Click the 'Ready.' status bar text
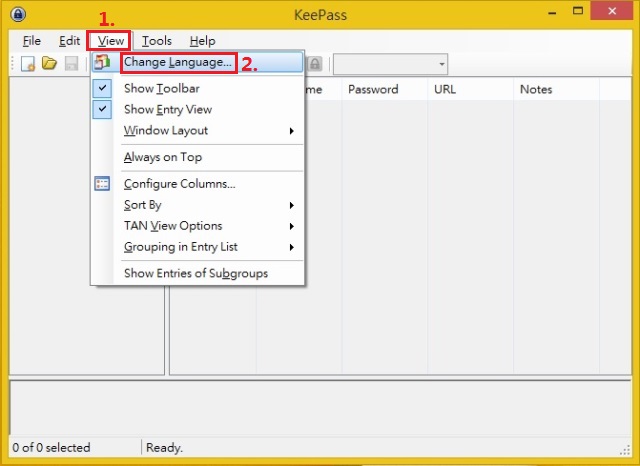640x466 pixels. coord(164,448)
